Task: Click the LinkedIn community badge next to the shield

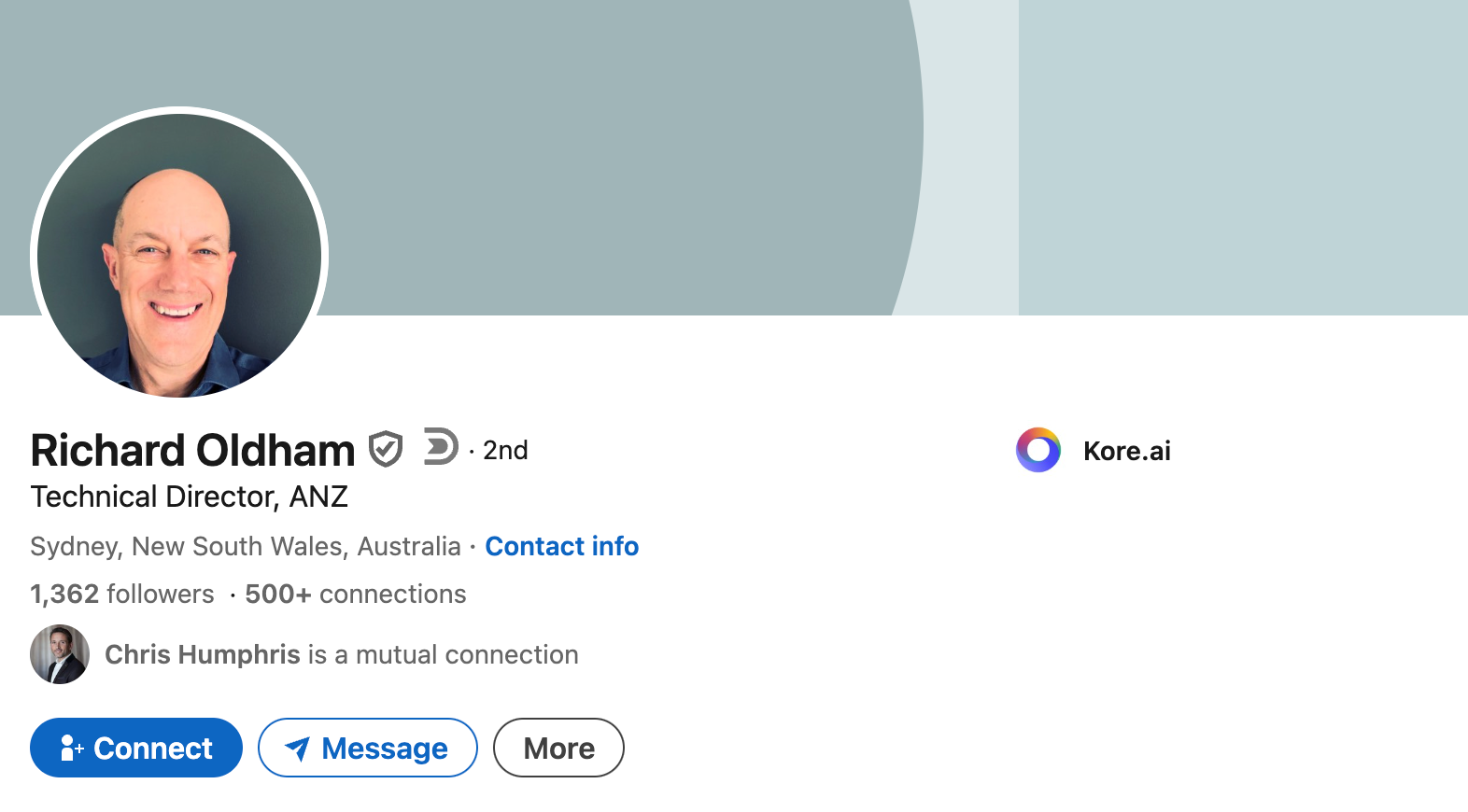Action: (439, 449)
